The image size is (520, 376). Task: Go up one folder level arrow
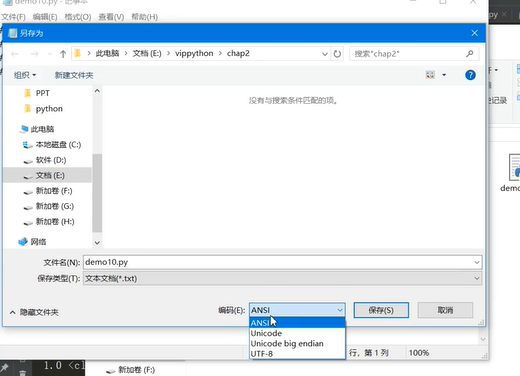click(63, 54)
